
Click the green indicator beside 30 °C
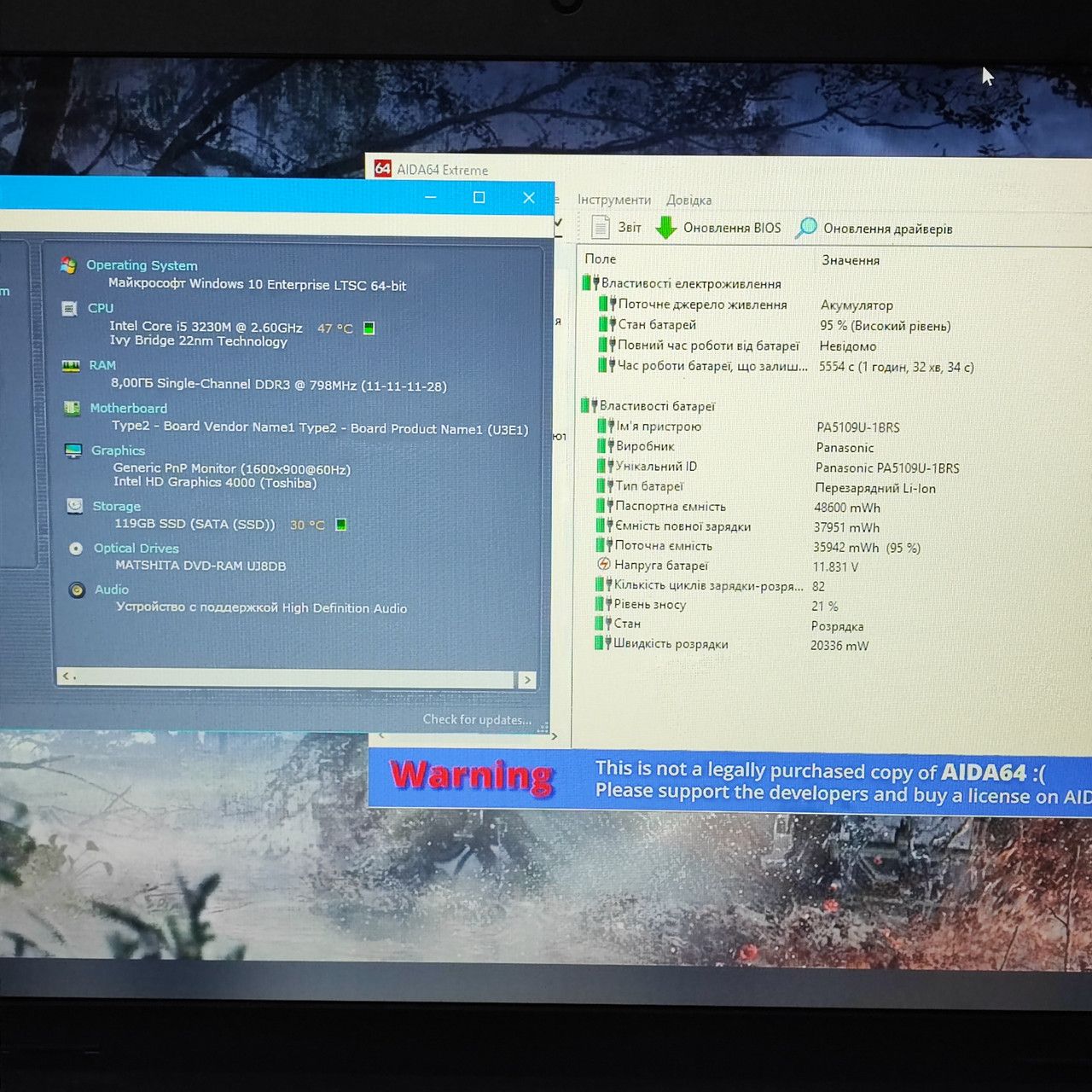coord(340,525)
